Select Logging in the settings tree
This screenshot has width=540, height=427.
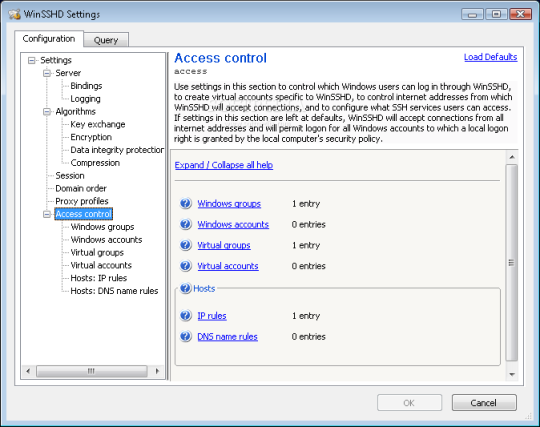coord(85,99)
